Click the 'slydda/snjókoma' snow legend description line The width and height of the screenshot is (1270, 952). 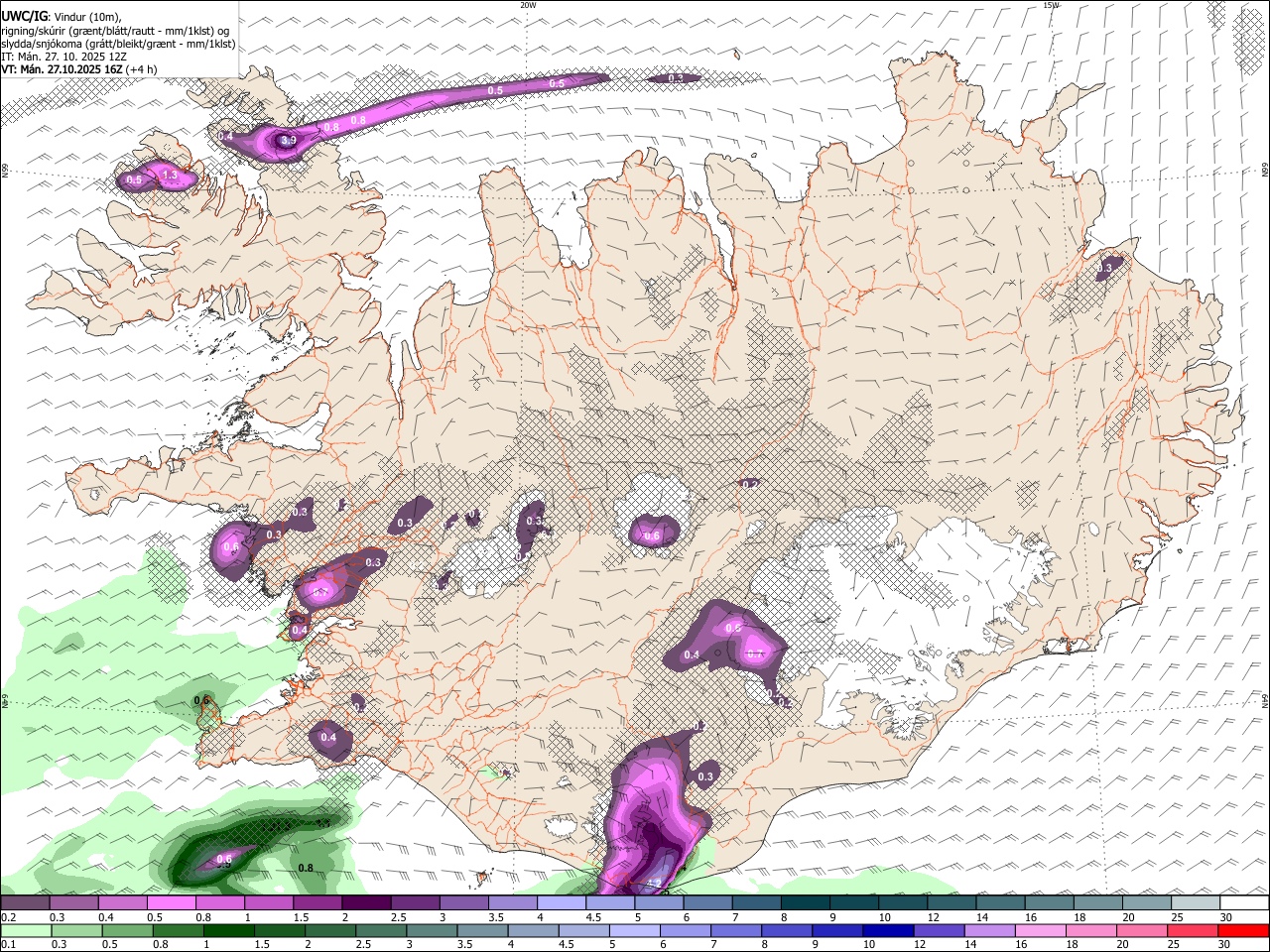(x=118, y=44)
